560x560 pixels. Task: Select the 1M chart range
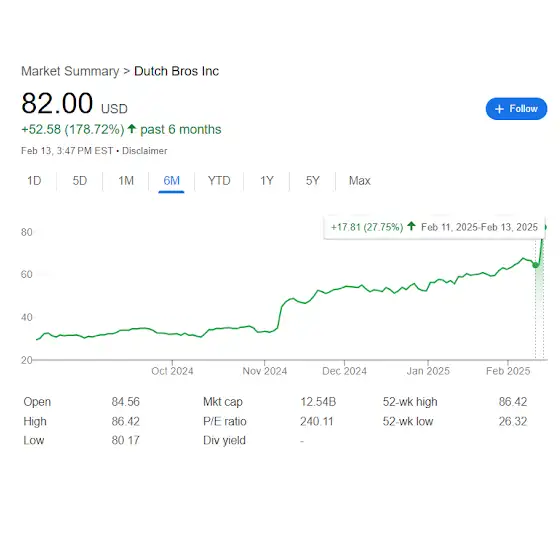[x=126, y=181]
